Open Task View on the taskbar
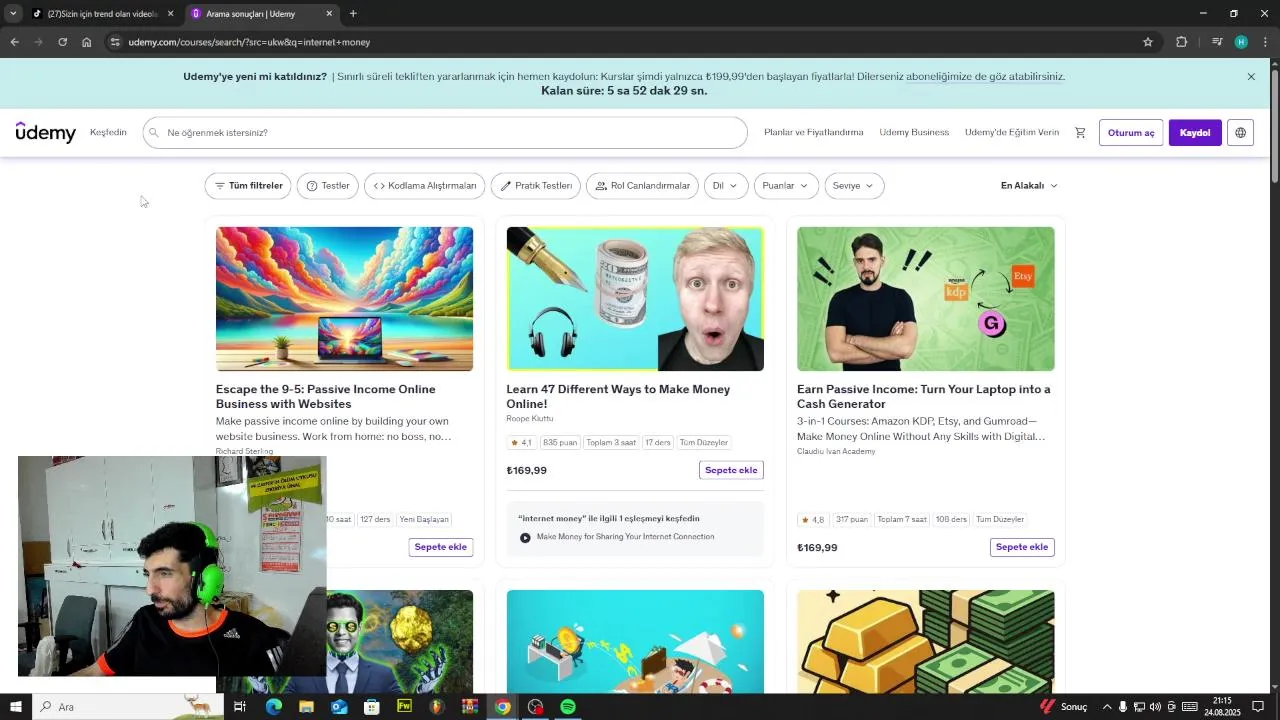Screen dimensions: 1280x720 tap(240, 707)
